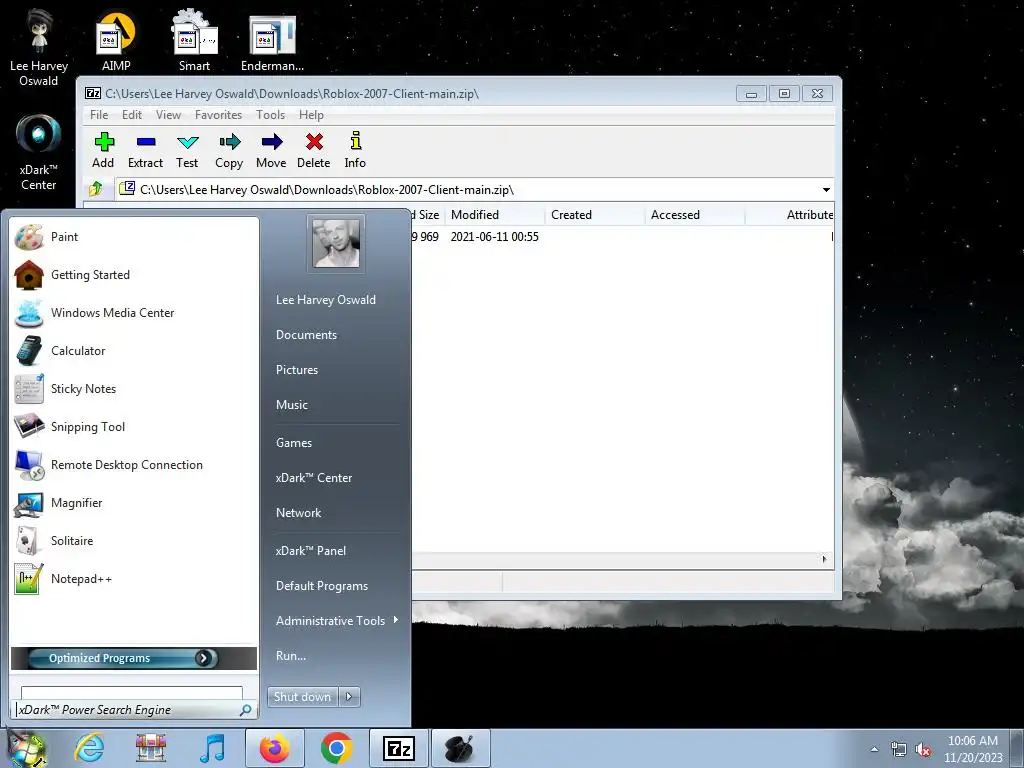Open the clock showing 10:06 AM

(973, 749)
